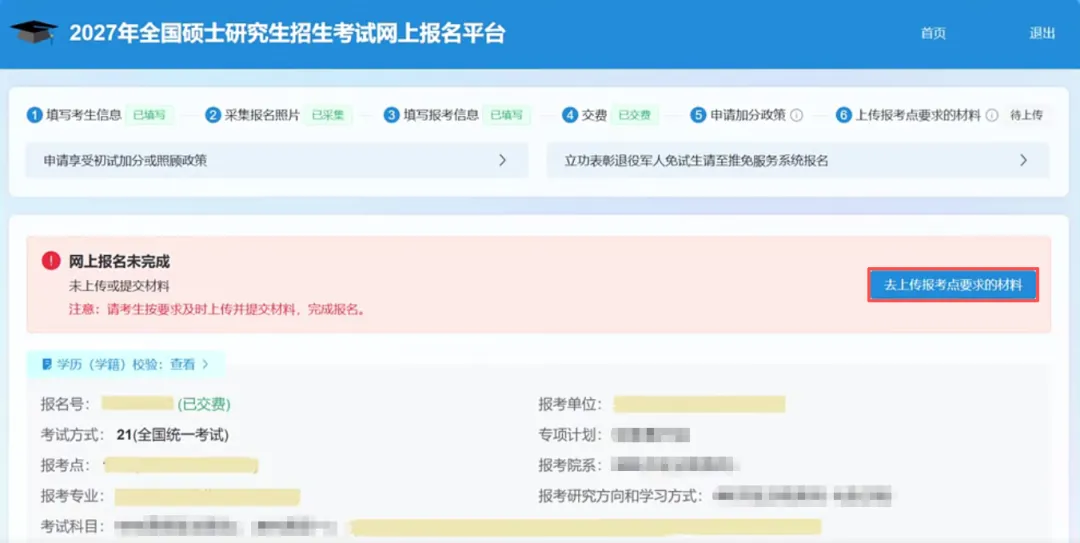Select step 6 上传报考点要求的材料
This screenshot has width=1080, height=543.
point(908,115)
